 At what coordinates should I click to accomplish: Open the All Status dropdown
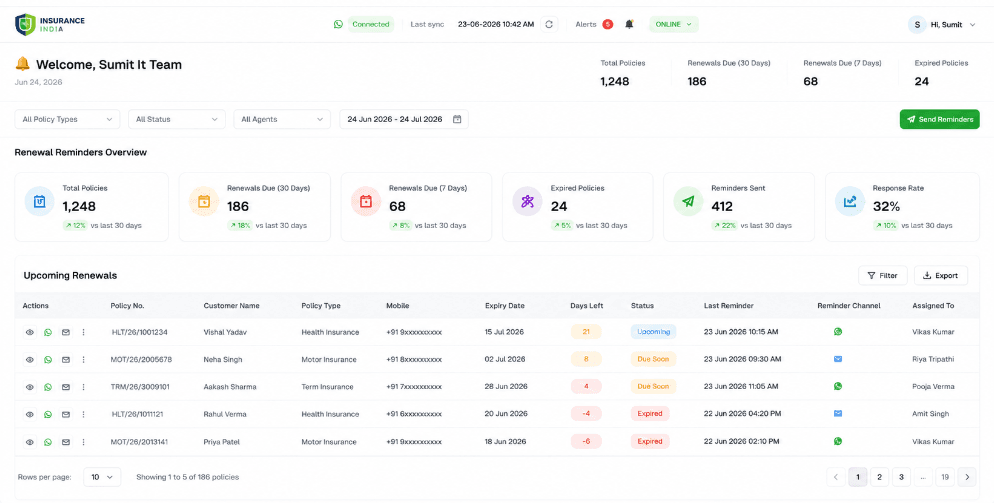click(x=177, y=119)
